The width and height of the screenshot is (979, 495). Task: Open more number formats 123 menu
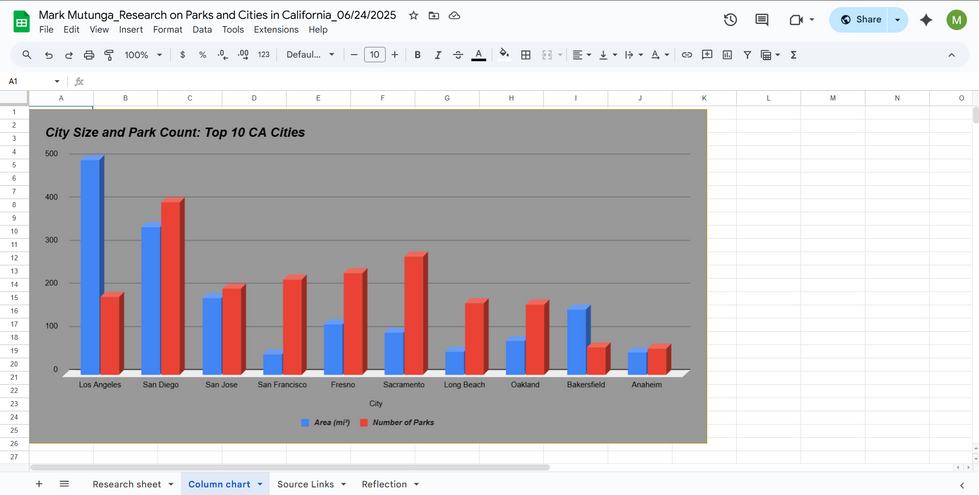(263, 55)
